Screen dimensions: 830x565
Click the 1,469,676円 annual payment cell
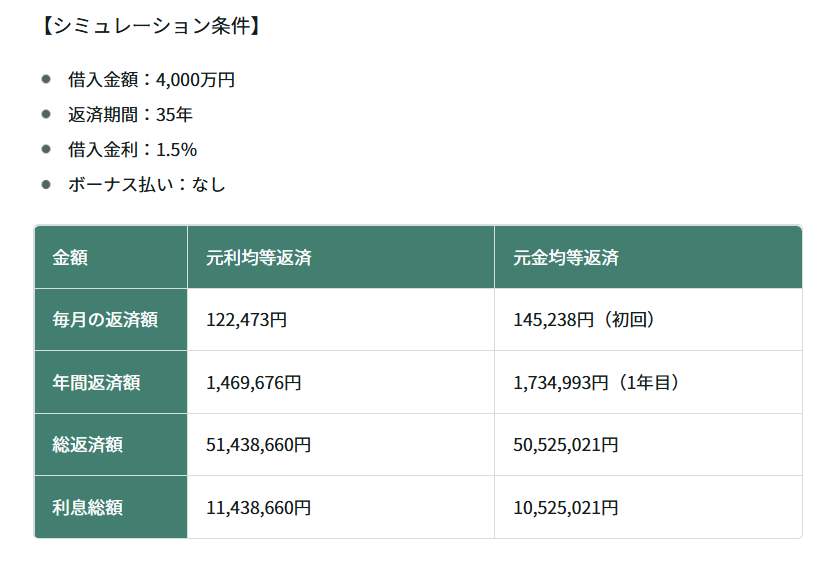pos(254,383)
